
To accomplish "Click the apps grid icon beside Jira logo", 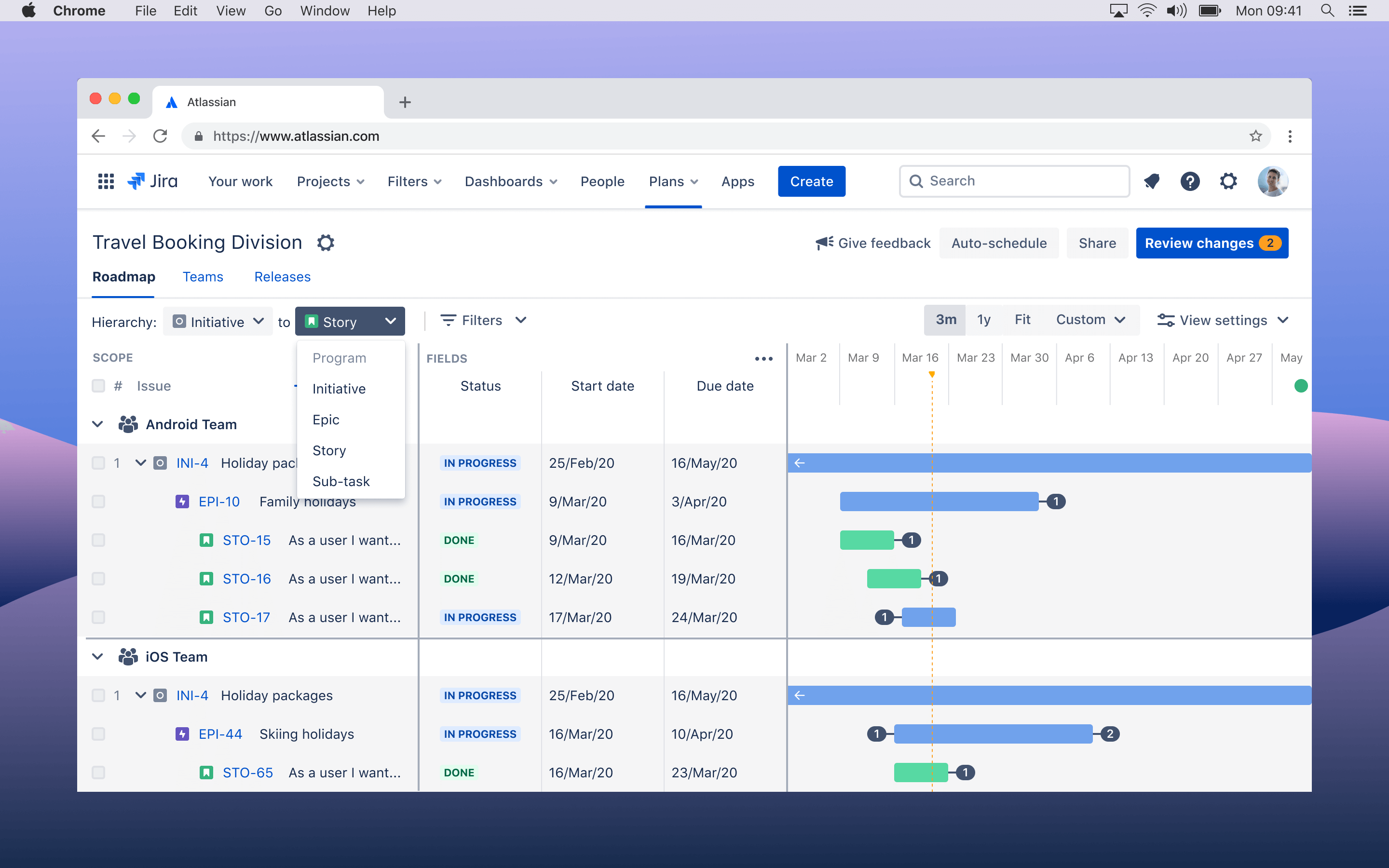I will (x=105, y=181).
